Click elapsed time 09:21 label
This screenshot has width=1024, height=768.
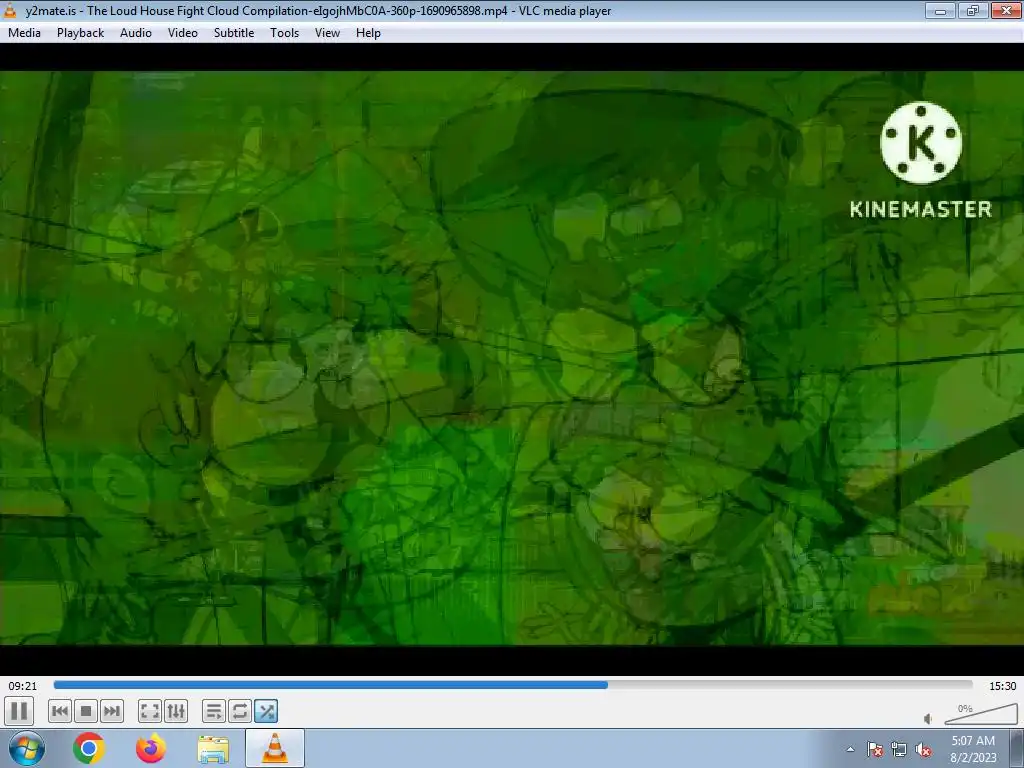23,686
